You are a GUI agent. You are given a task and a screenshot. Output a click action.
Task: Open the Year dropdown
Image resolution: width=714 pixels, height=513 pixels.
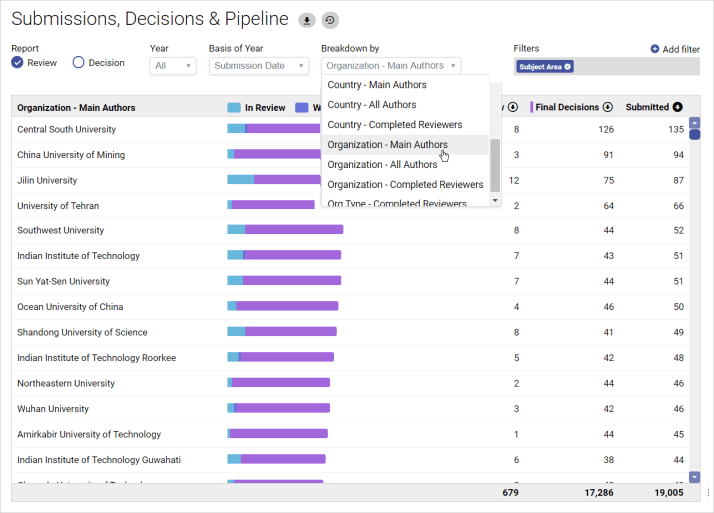coord(173,66)
